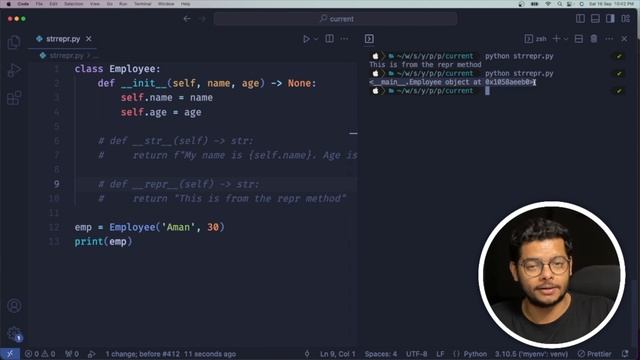
Task: Toggle the secondary side bar layout icon
Action: click(x=610, y=19)
